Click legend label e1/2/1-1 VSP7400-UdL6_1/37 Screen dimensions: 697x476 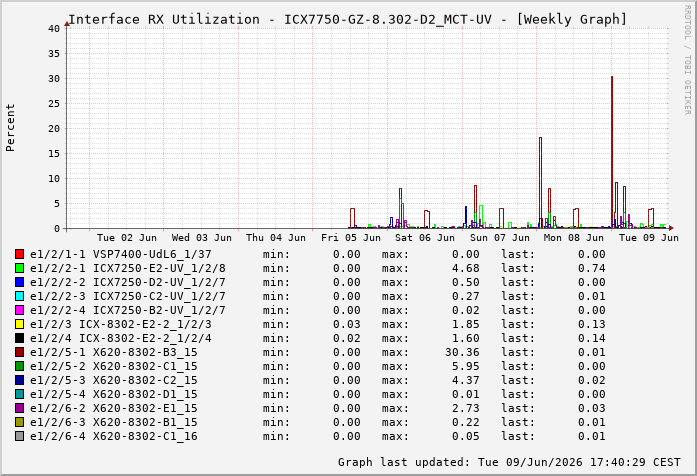click(120, 254)
